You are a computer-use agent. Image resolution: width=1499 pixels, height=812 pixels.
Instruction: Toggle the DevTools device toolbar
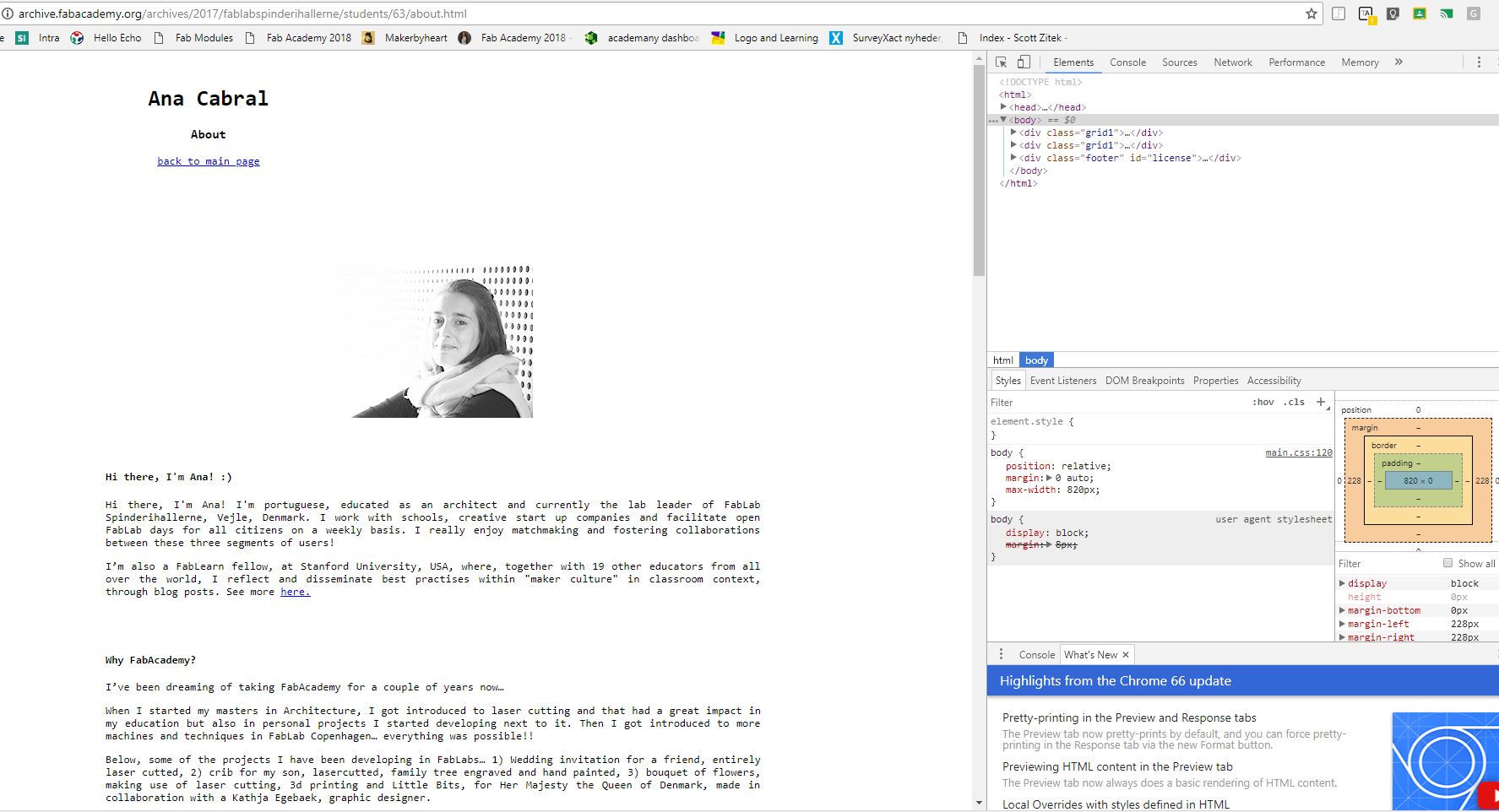1024,62
